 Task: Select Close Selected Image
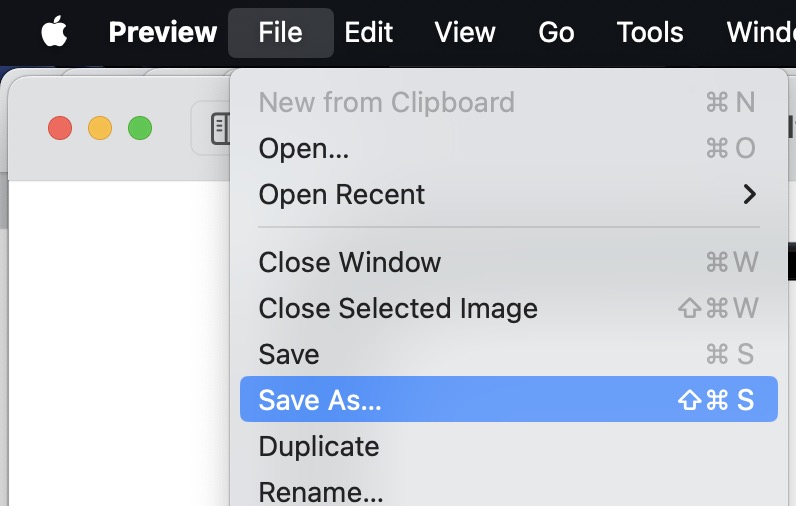[x=398, y=308]
